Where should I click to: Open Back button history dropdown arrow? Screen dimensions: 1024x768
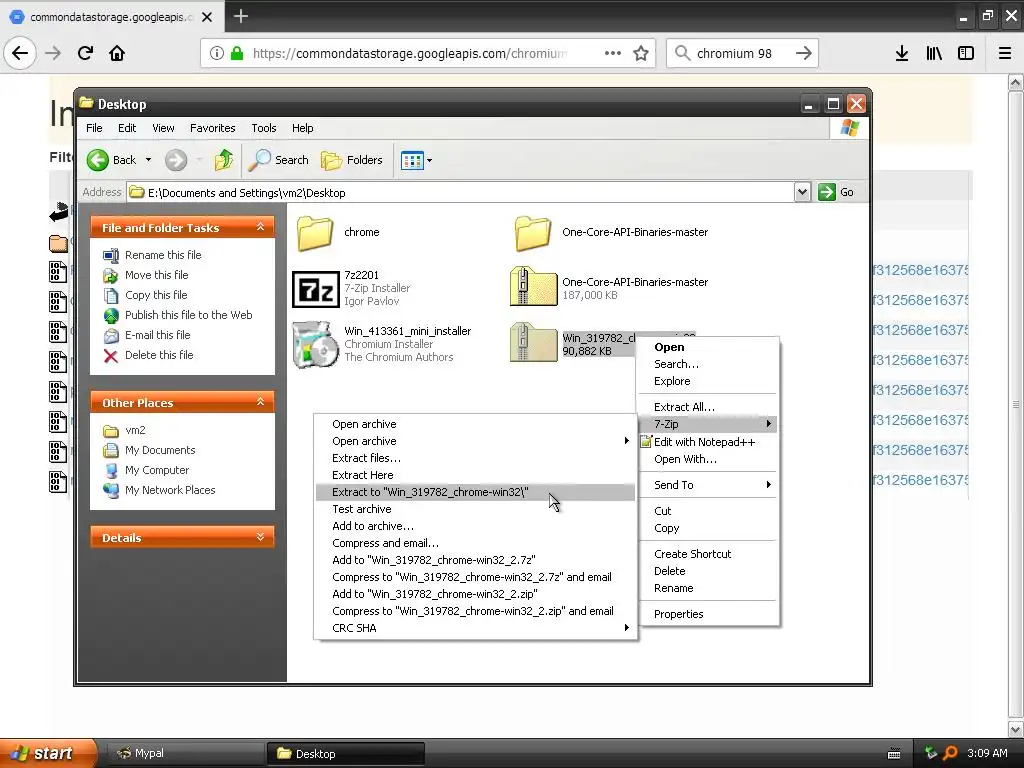[148, 160]
